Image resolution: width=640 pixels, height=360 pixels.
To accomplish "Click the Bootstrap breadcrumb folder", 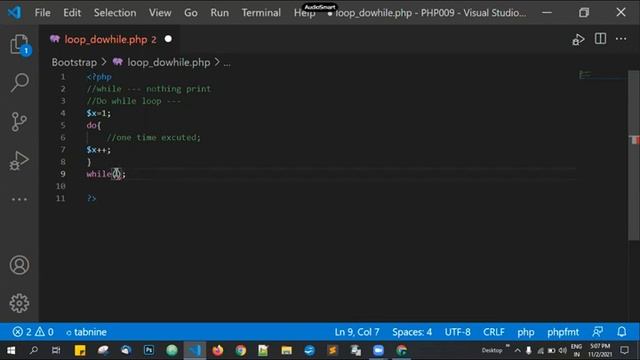I will (x=74, y=62).
